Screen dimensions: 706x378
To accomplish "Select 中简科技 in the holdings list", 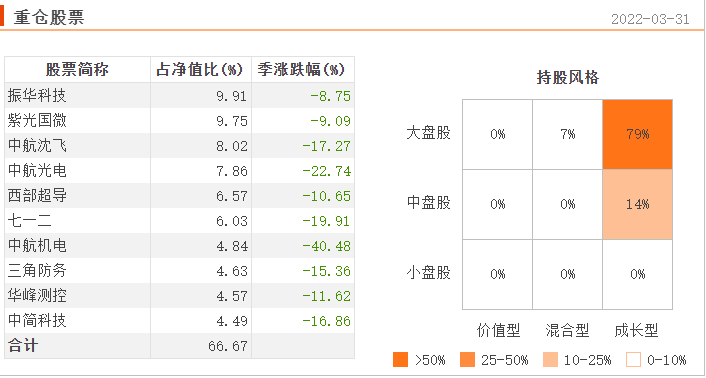I will pyautogui.click(x=37, y=320).
